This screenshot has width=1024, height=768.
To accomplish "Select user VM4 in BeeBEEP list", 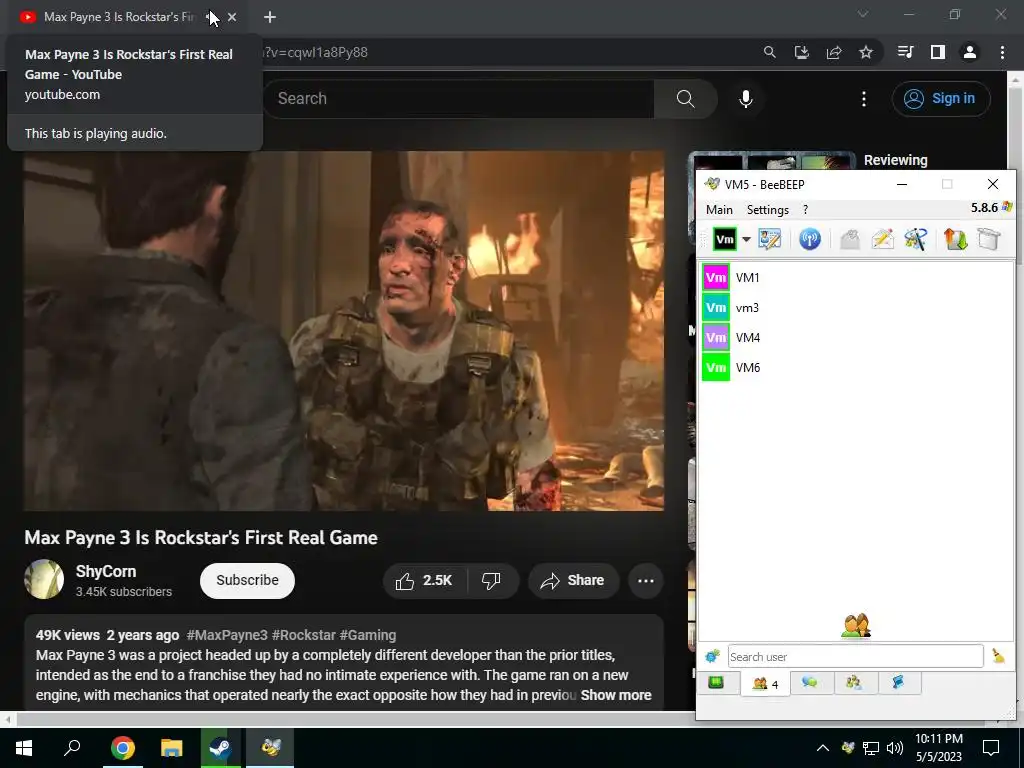I will pyautogui.click(x=856, y=338).
